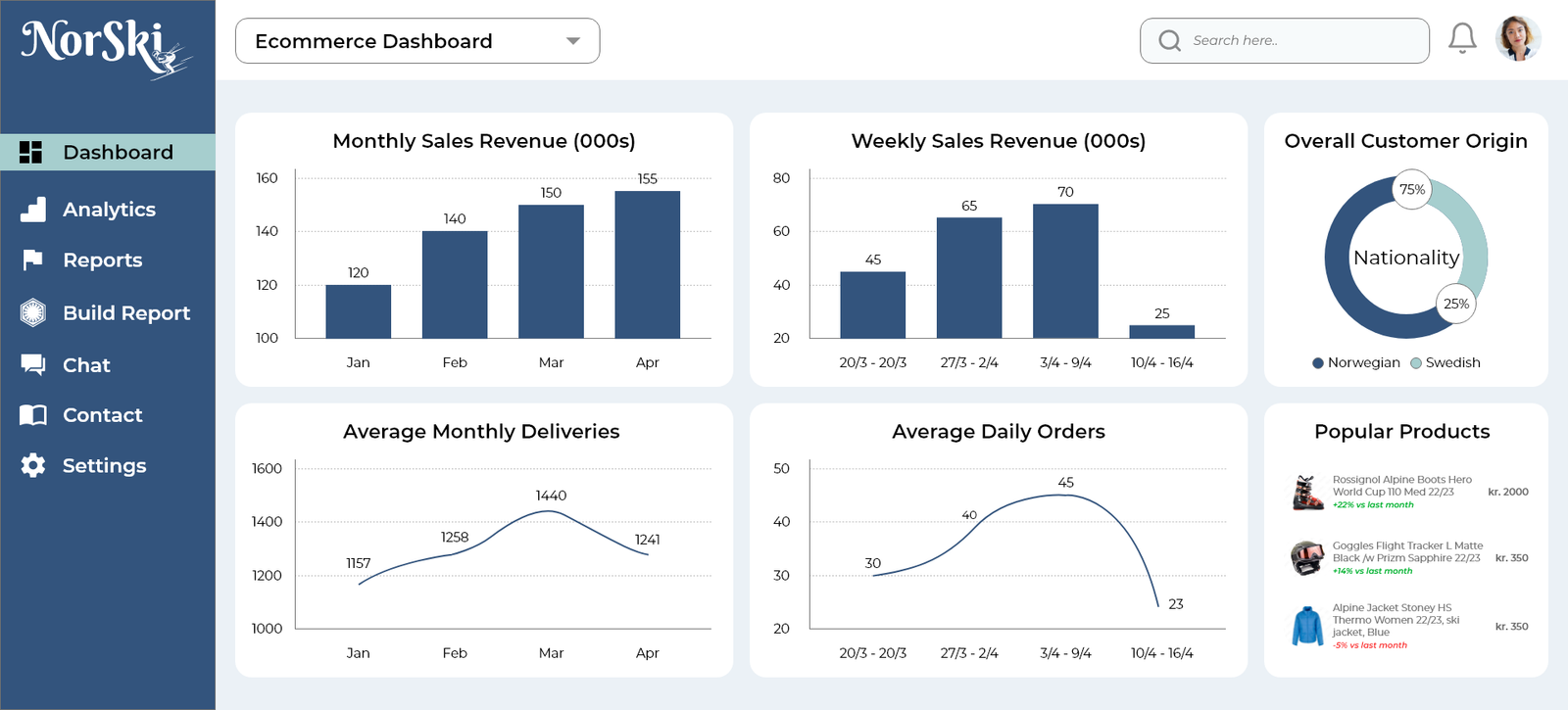Open Chat from the sidebar

pos(86,365)
